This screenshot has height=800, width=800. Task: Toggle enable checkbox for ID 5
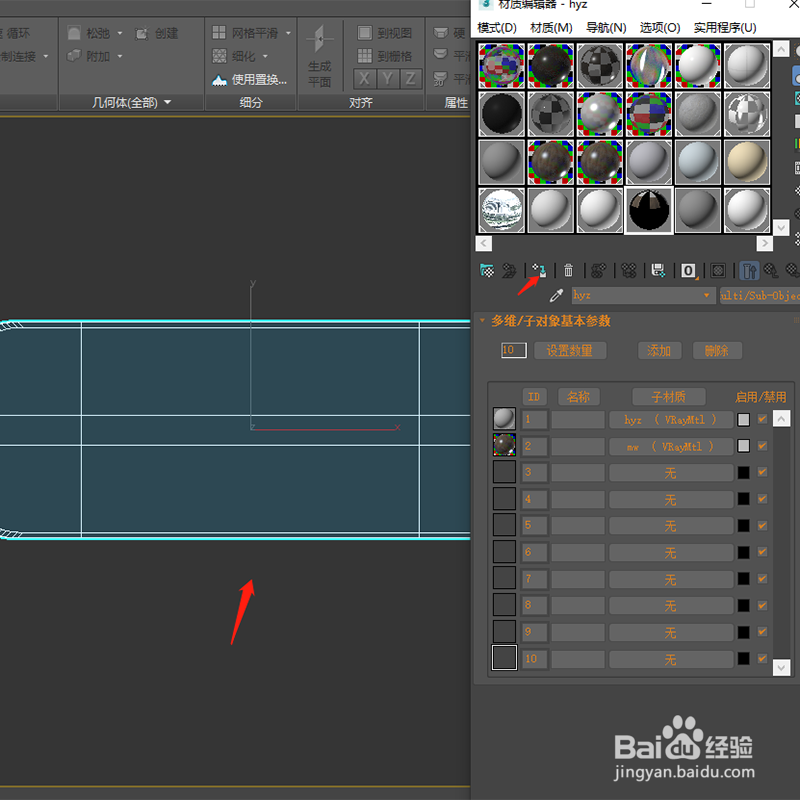762,525
